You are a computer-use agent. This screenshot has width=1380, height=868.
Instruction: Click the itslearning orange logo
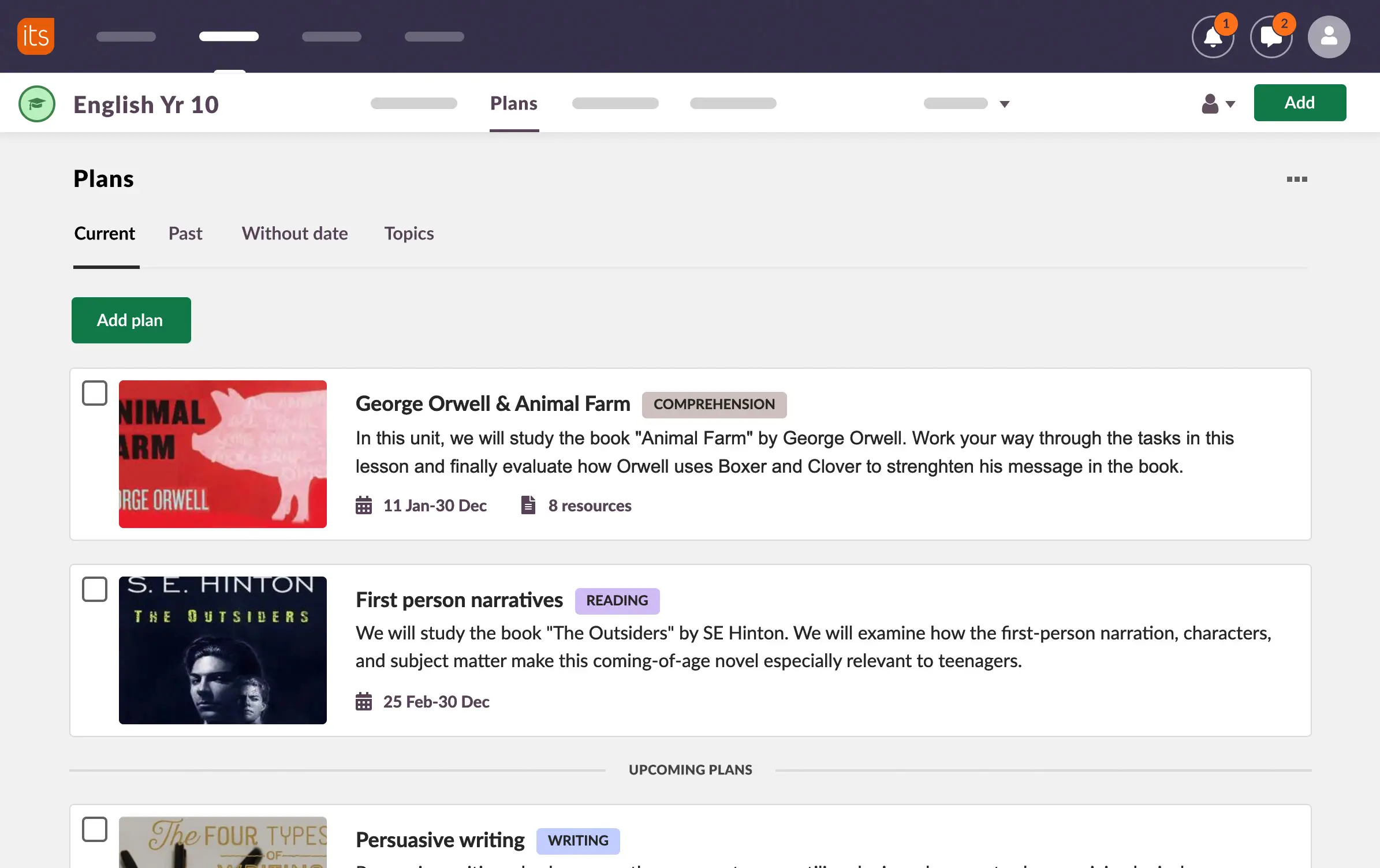pyautogui.click(x=36, y=36)
